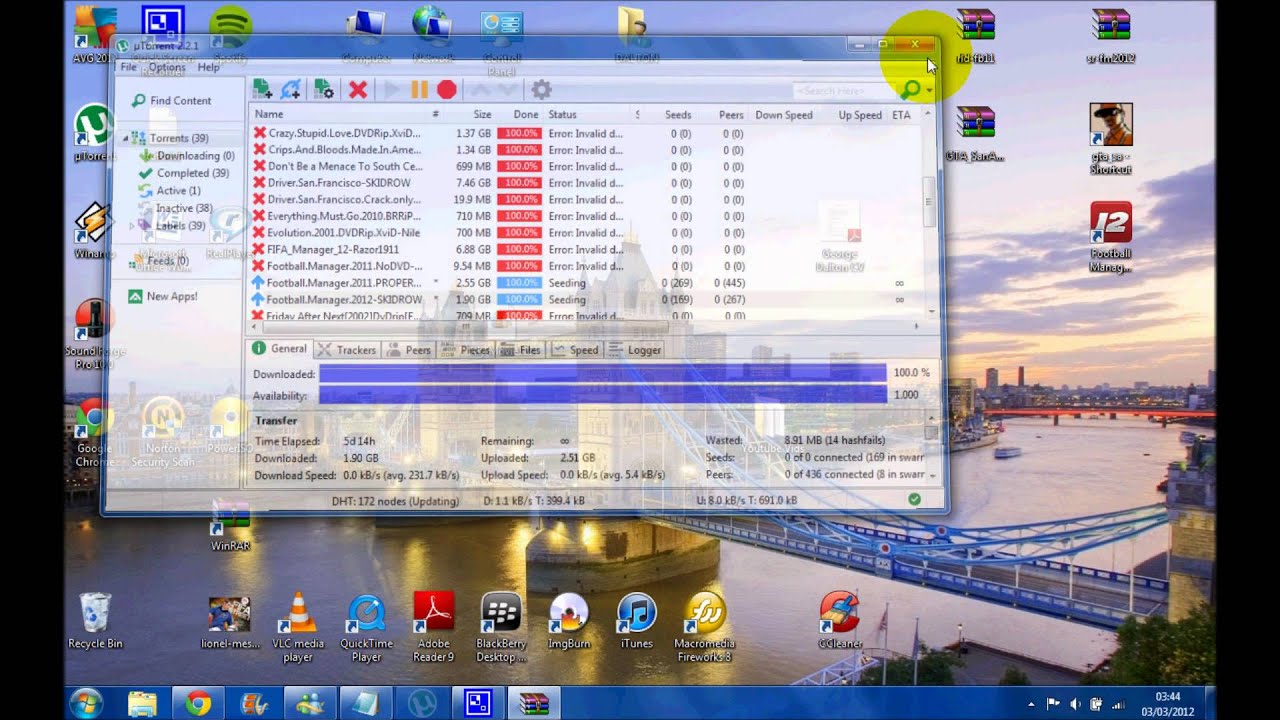Click the Add Torrent from URL icon
The width and height of the screenshot is (1280, 720).
(291, 89)
